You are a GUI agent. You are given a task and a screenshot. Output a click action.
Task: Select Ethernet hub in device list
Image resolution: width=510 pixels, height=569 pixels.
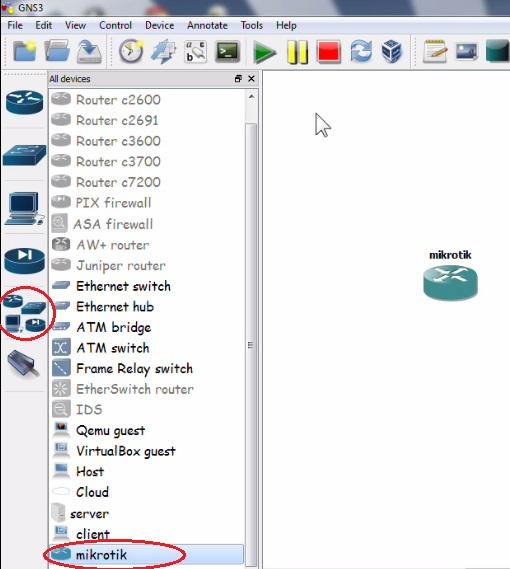147,307
